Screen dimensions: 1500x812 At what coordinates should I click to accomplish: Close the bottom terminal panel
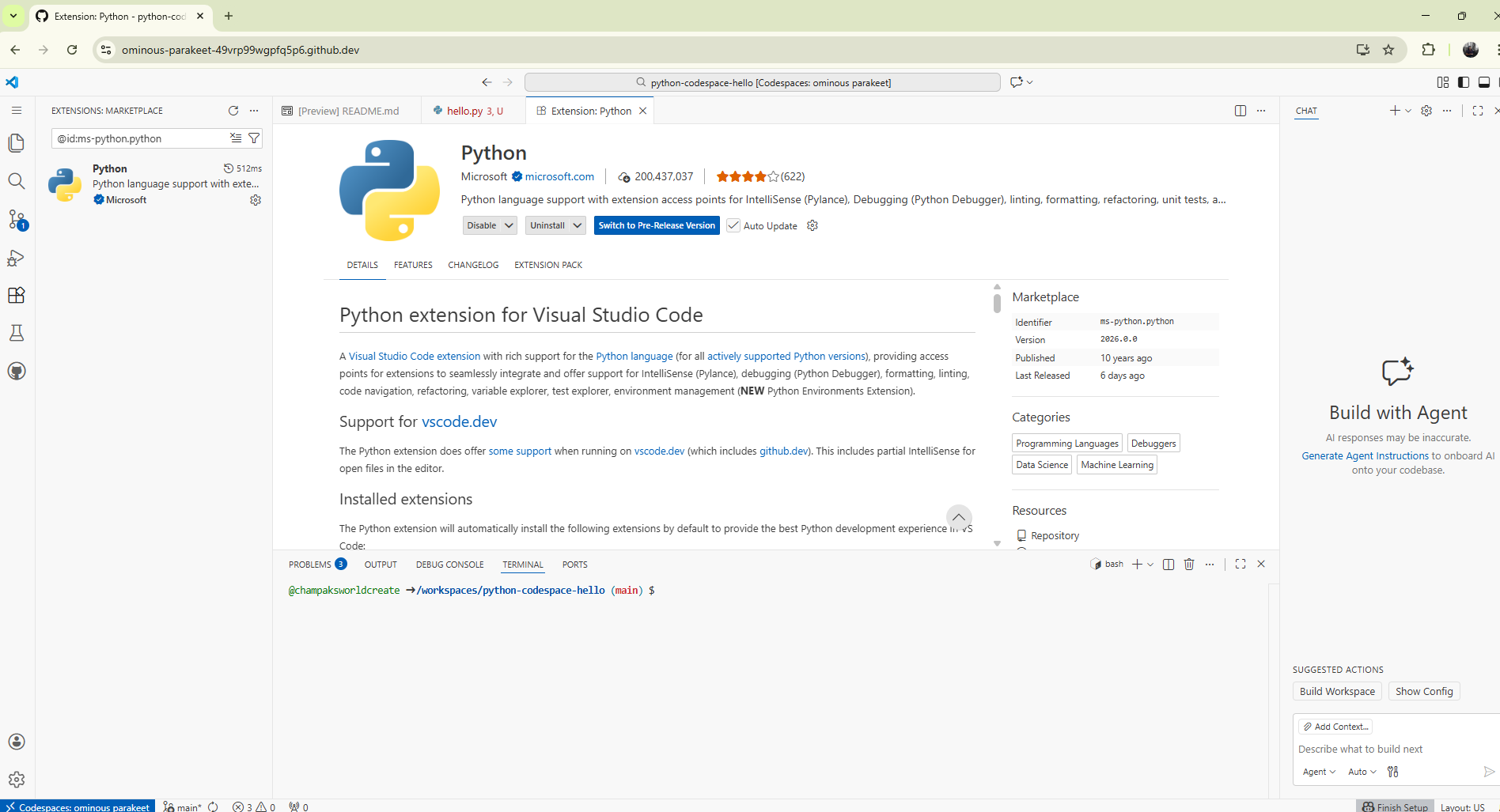tap(1261, 565)
